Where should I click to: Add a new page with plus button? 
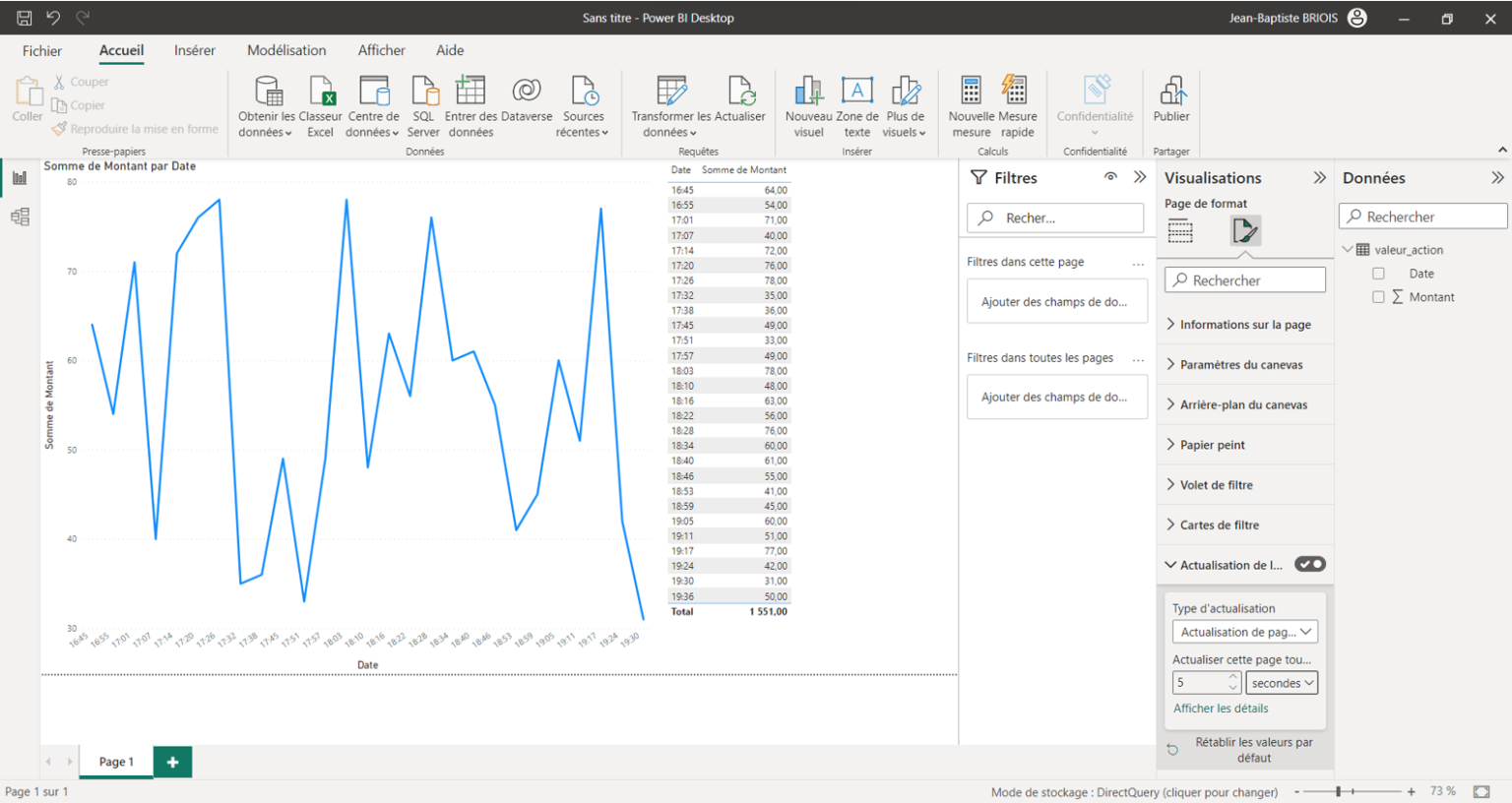click(x=172, y=762)
